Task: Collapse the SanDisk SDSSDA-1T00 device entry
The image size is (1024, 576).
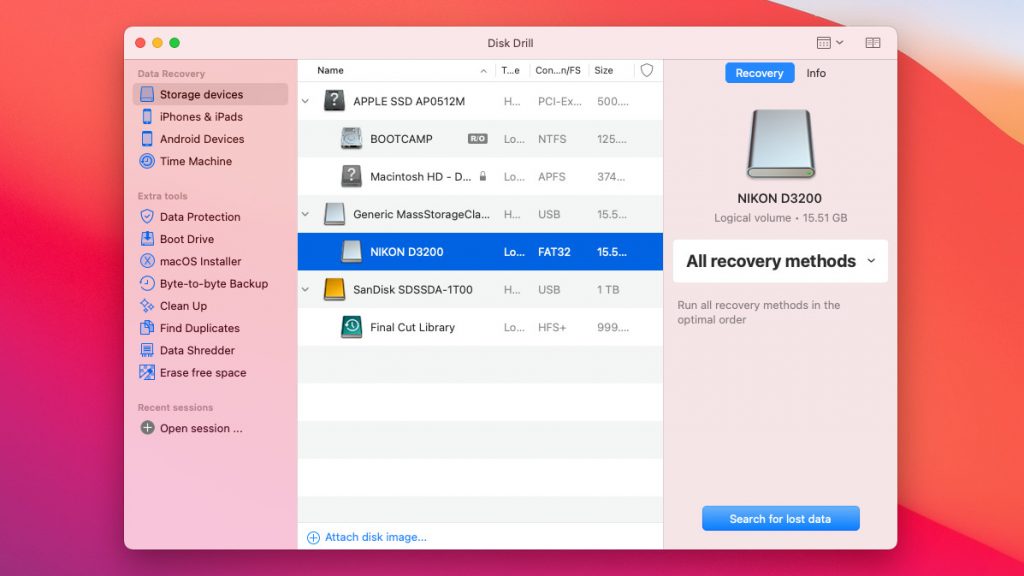Action: [x=307, y=289]
